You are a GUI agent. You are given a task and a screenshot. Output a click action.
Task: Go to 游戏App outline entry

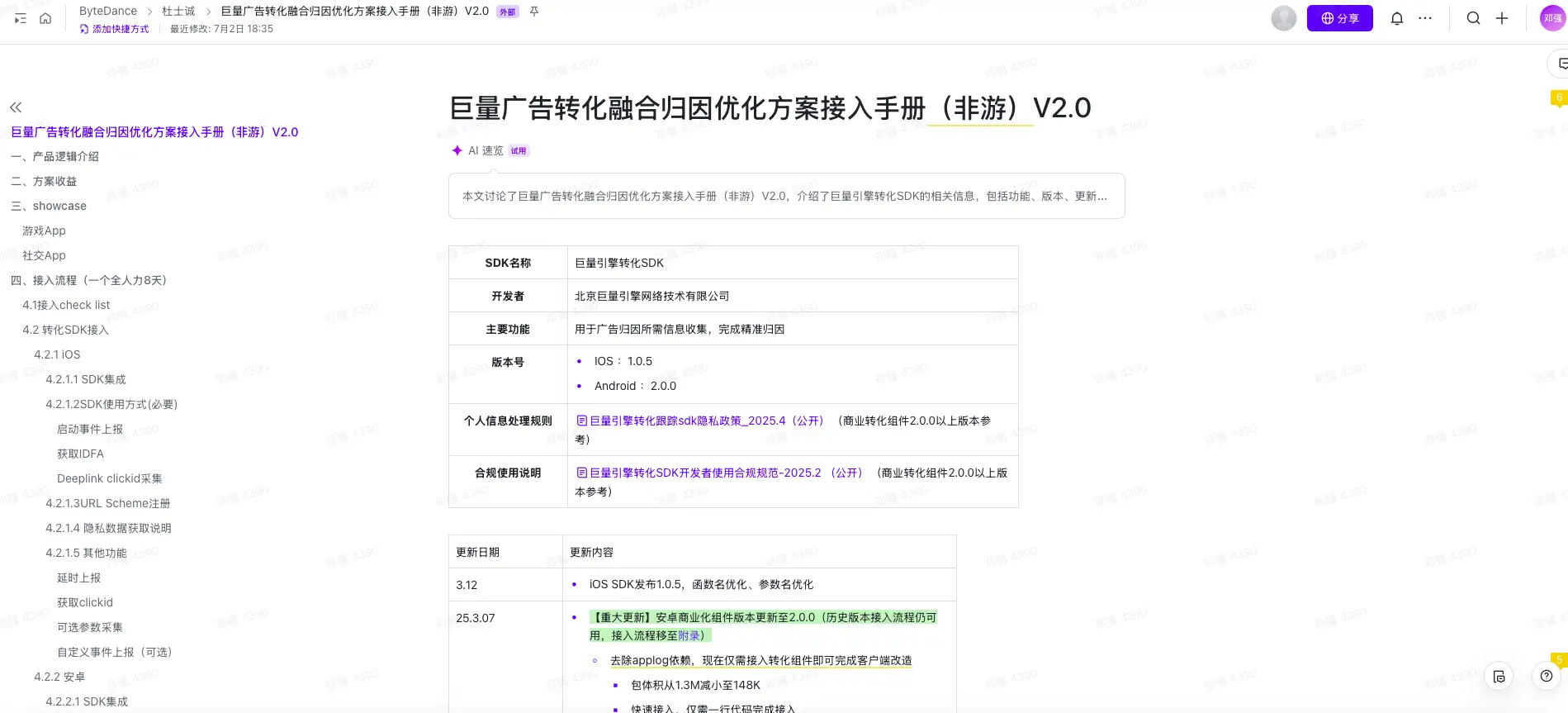(44, 231)
